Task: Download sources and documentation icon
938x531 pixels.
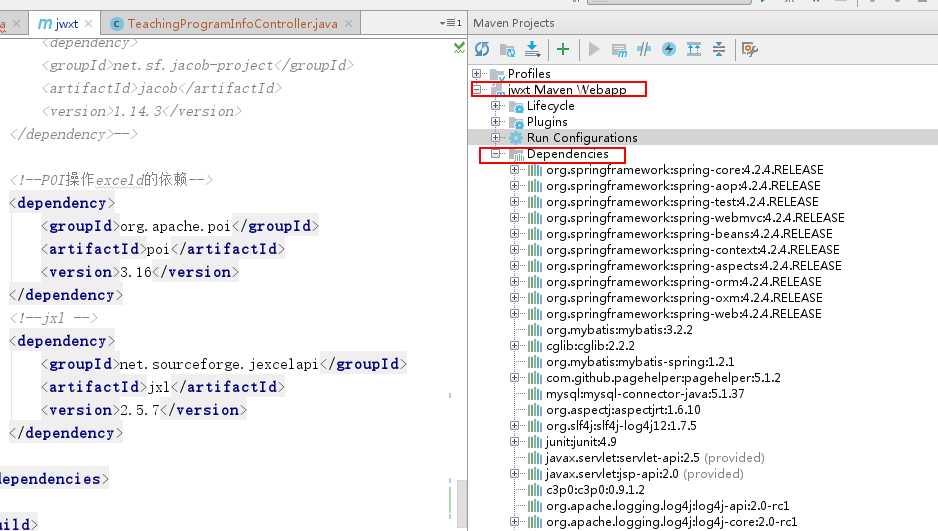Action: [532, 49]
